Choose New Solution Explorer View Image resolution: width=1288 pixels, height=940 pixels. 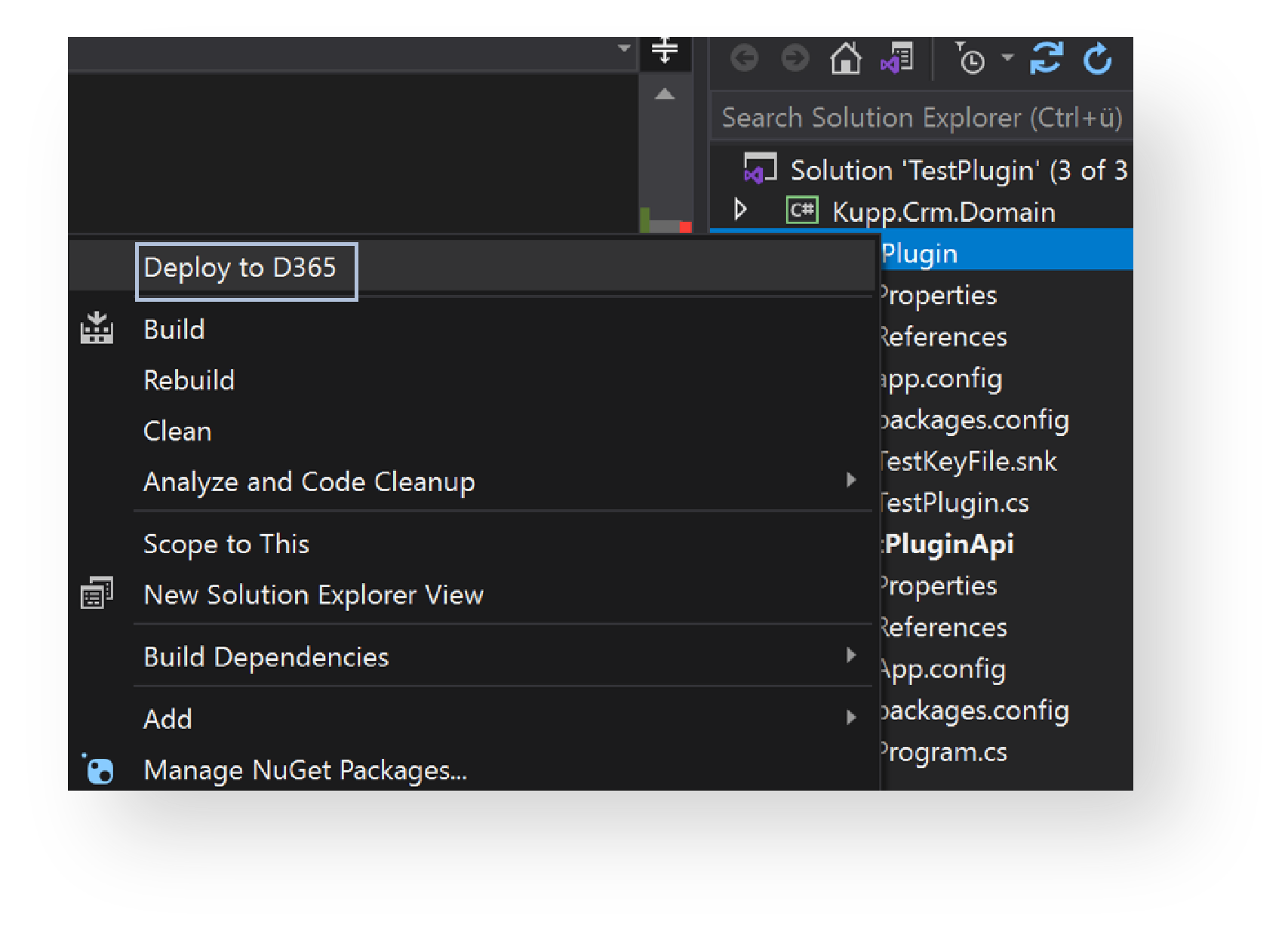pyautogui.click(x=472, y=595)
